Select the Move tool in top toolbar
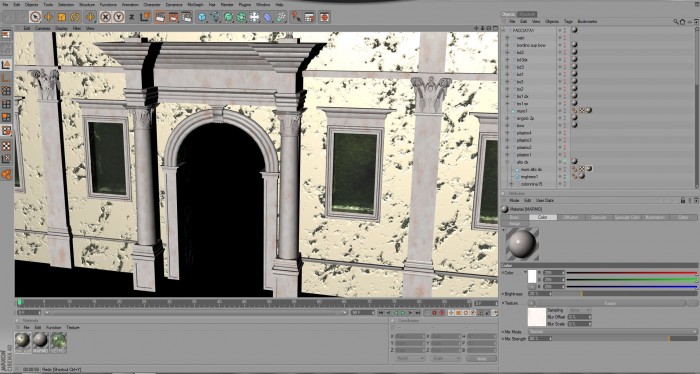Screen dimensions: 700x374 [x=48, y=17]
